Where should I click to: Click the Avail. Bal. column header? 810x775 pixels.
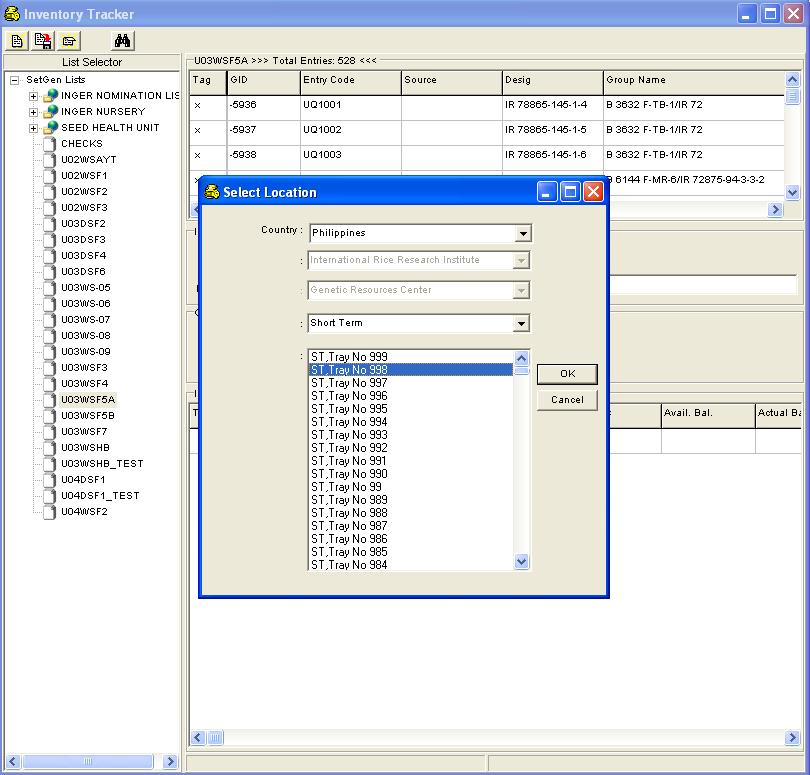click(x=708, y=415)
